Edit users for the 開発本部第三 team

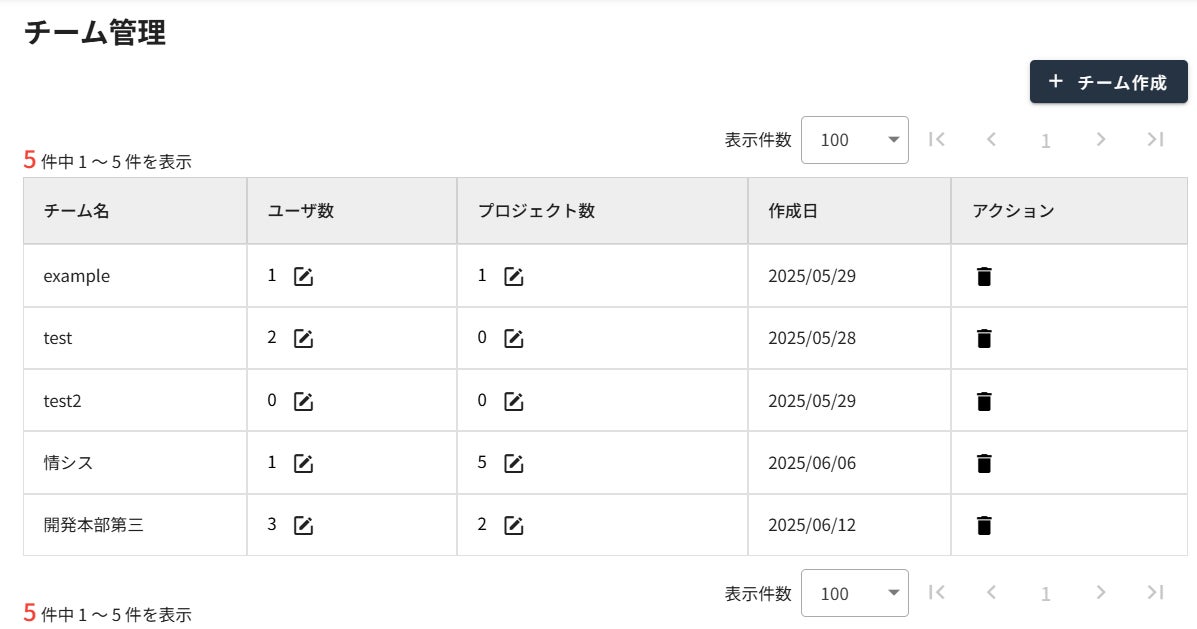point(303,525)
